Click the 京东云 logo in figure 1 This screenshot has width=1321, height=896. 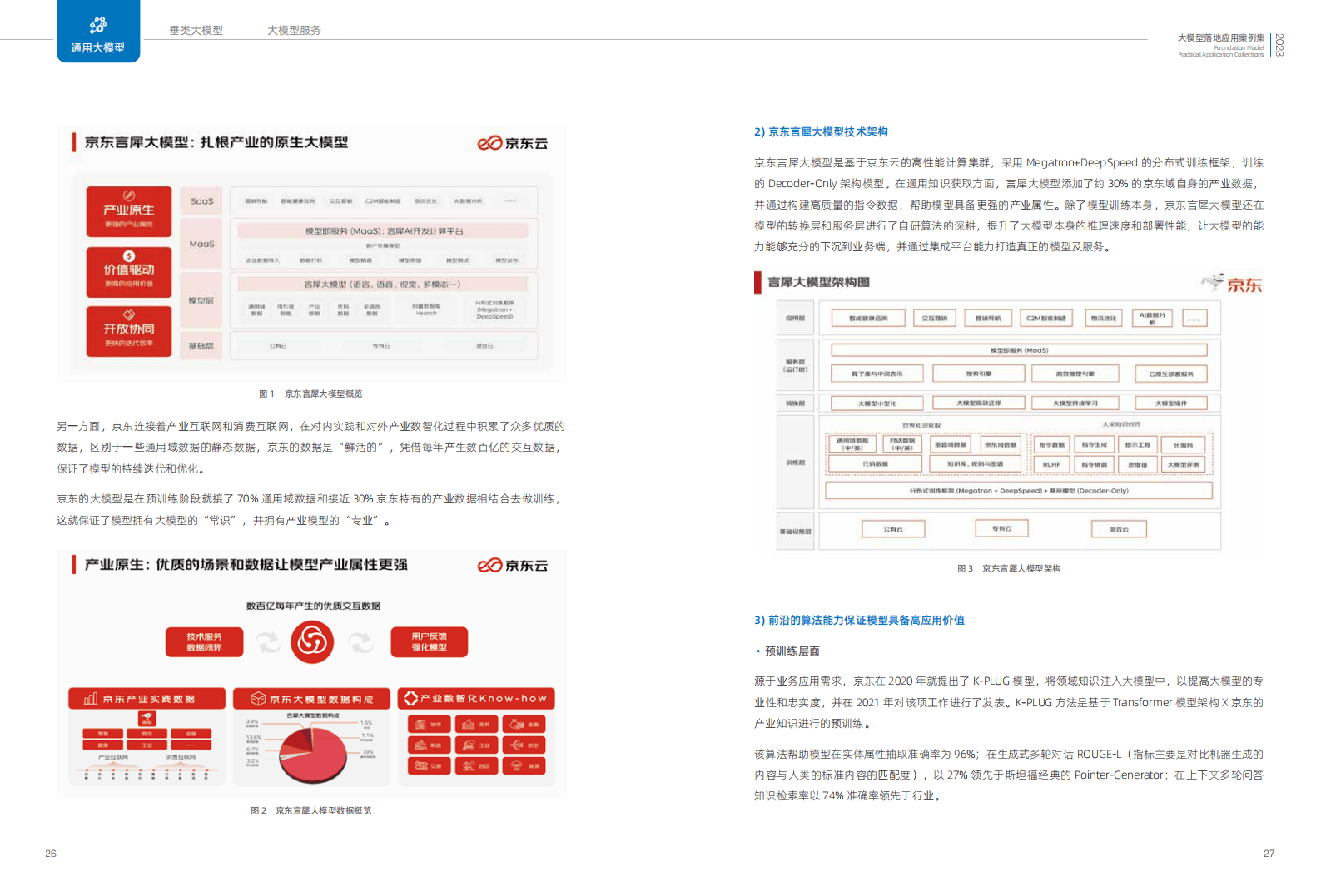512,143
